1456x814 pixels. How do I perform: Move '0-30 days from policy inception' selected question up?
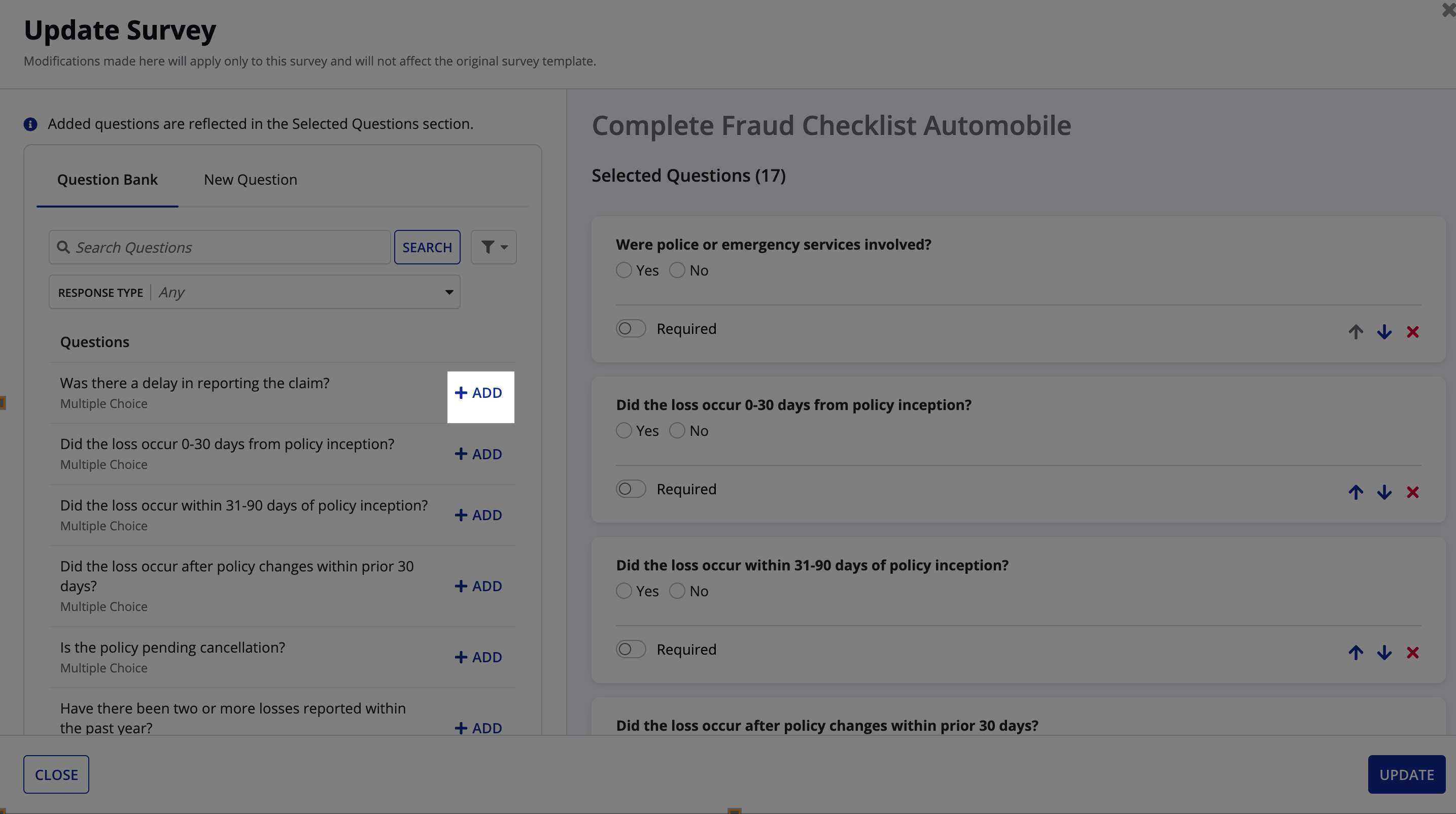(1356, 492)
